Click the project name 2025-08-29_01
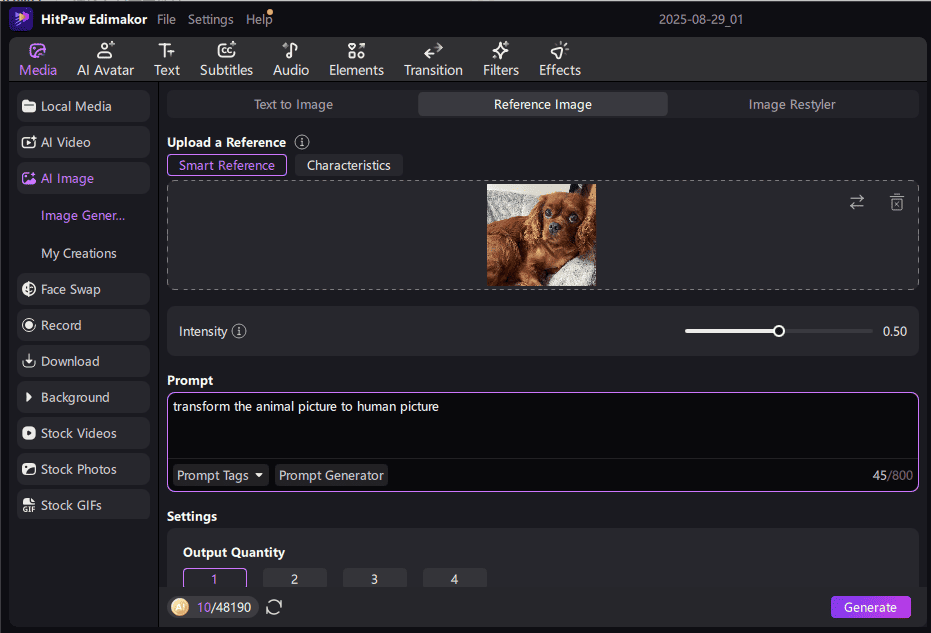Screen dimensions: 931x633 (x=701, y=19)
